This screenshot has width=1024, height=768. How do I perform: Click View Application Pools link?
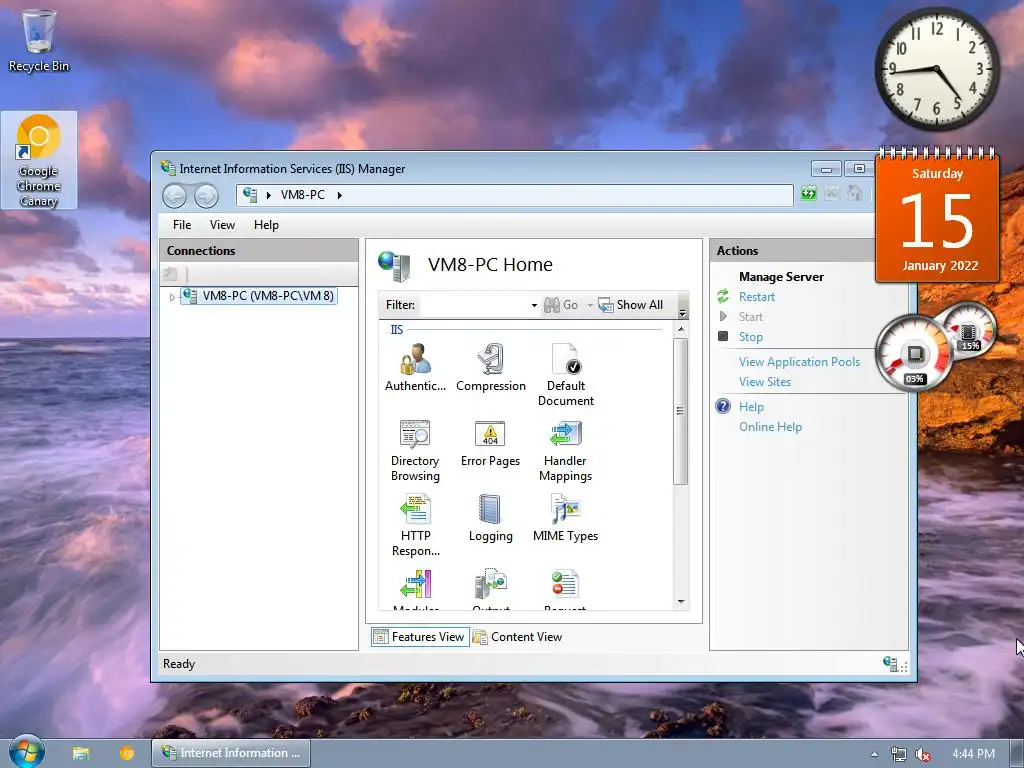799,362
